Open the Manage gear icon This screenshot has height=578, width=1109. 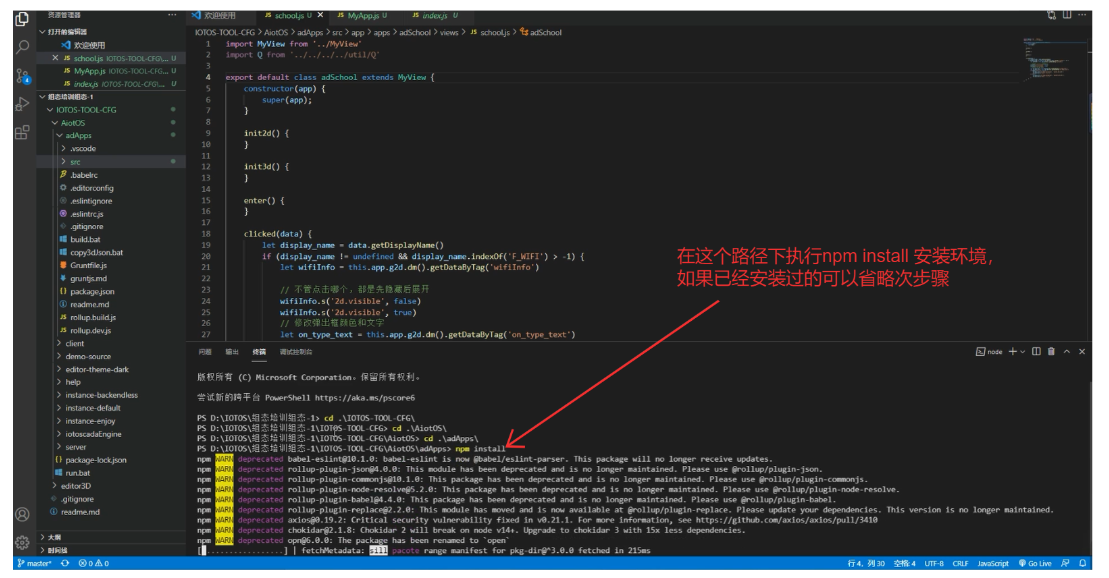coord(22,542)
